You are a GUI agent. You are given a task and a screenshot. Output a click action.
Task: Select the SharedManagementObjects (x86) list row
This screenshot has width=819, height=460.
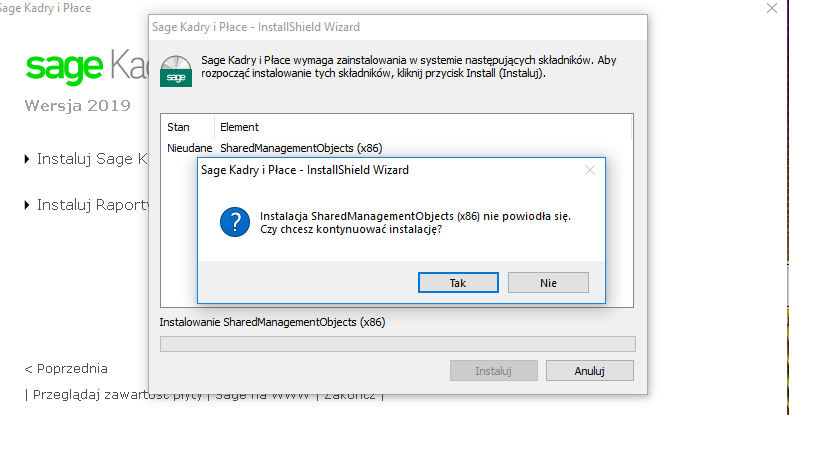[x=396, y=148]
